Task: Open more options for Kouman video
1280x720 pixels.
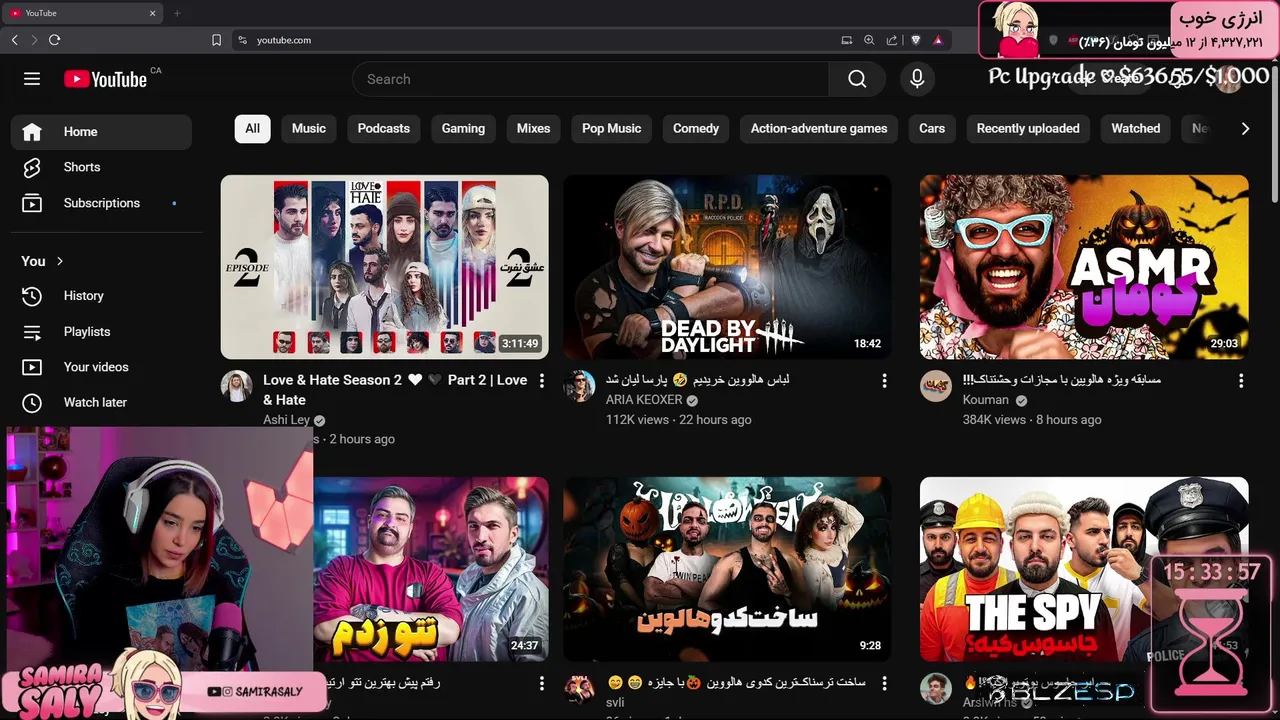Action: (x=1241, y=381)
